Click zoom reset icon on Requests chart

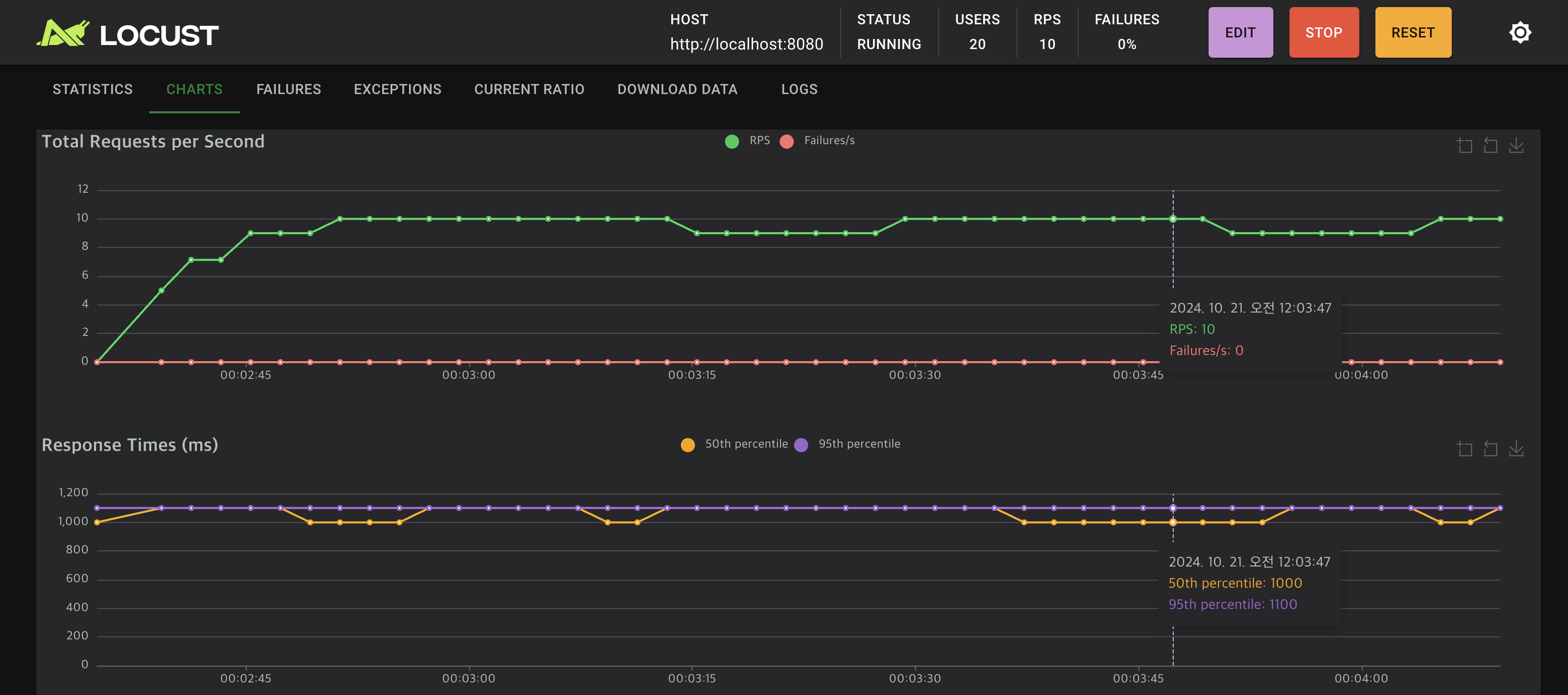[x=1490, y=145]
